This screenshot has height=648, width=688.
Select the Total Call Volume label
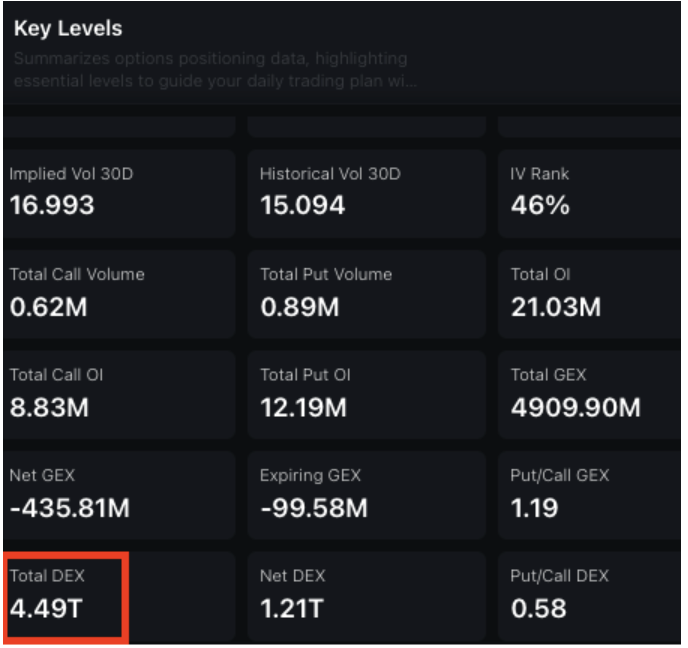pos(77,275)
